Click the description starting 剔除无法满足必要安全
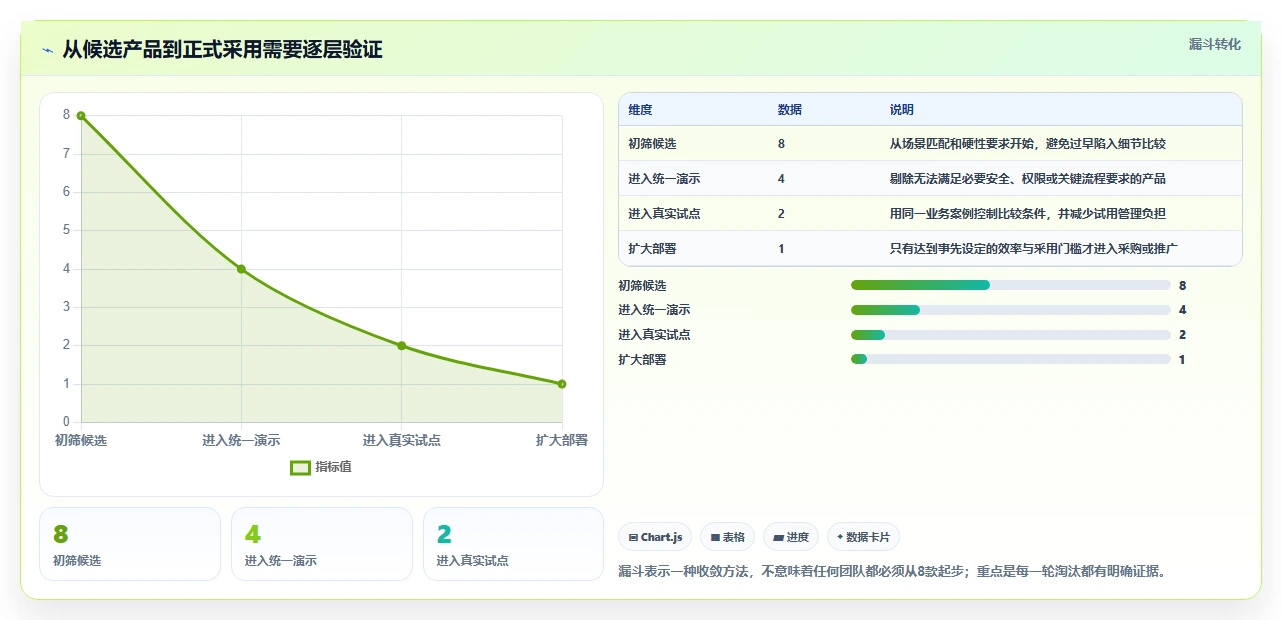Viewport: 1282px width, 620px height. pyautogui.click(x=1028, y=179)
